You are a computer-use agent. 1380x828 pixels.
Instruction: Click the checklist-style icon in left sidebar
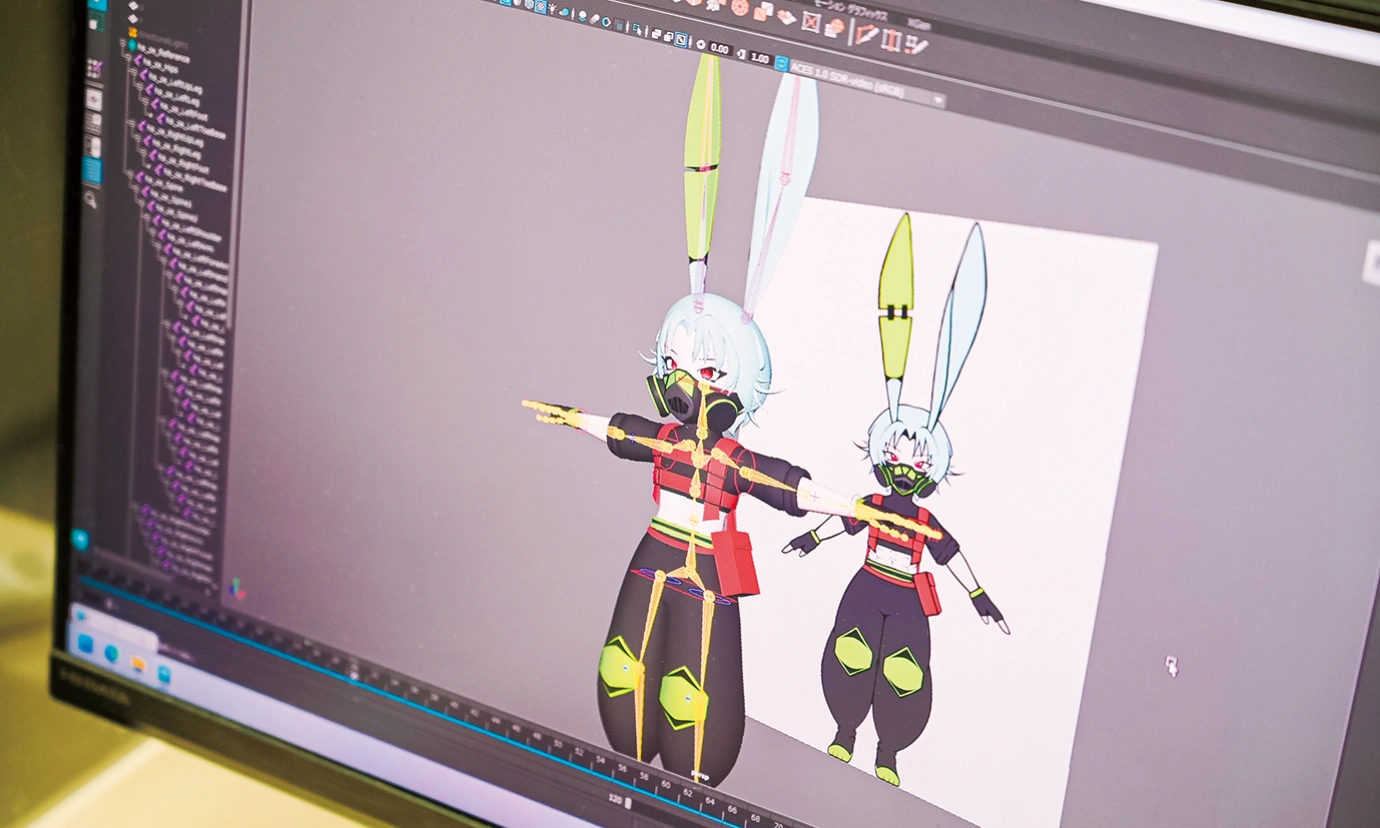pyautogui.click(x=94, y=68)
